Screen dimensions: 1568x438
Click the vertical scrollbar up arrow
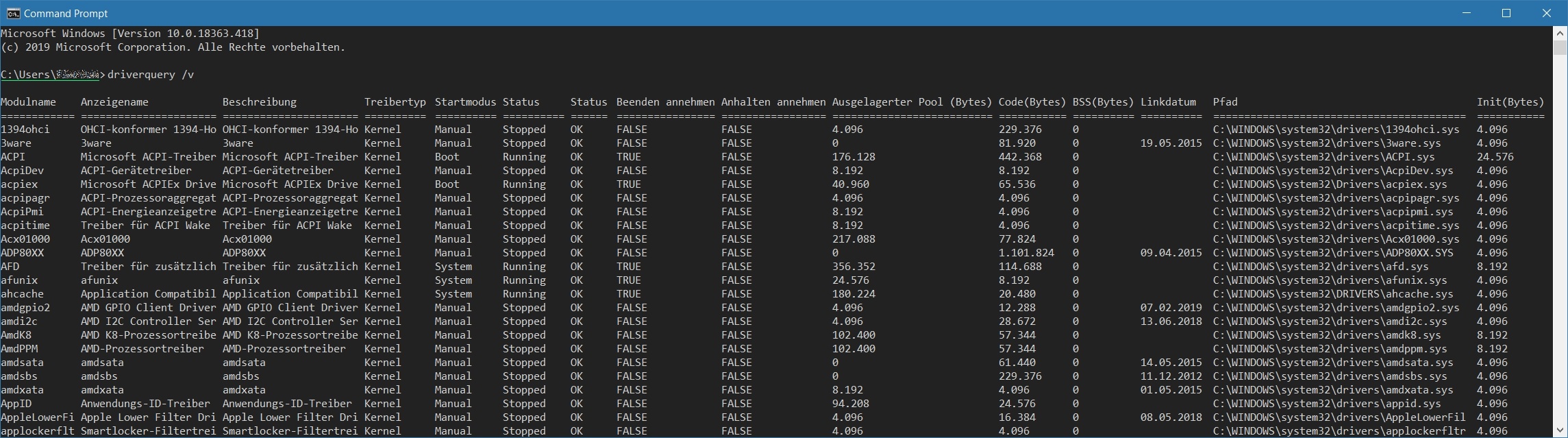(x=1560, y=34)
